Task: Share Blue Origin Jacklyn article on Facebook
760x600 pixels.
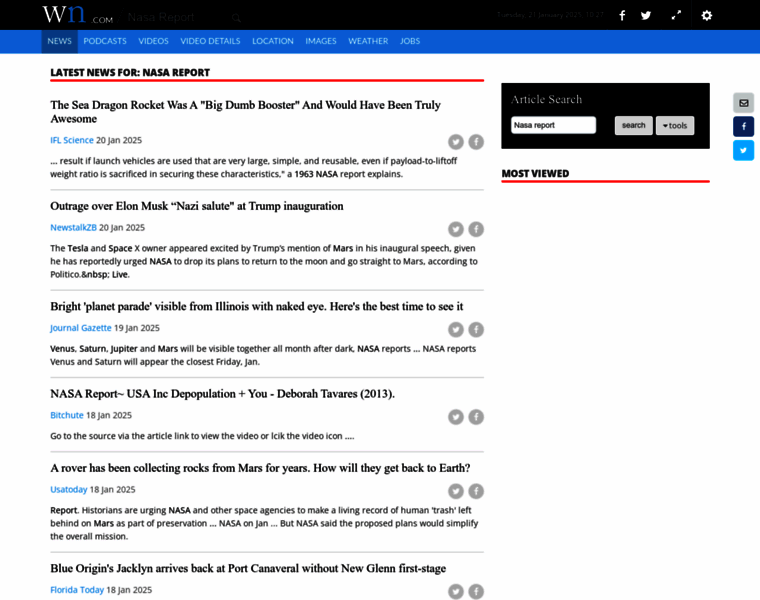Action: tap(476, 591)
